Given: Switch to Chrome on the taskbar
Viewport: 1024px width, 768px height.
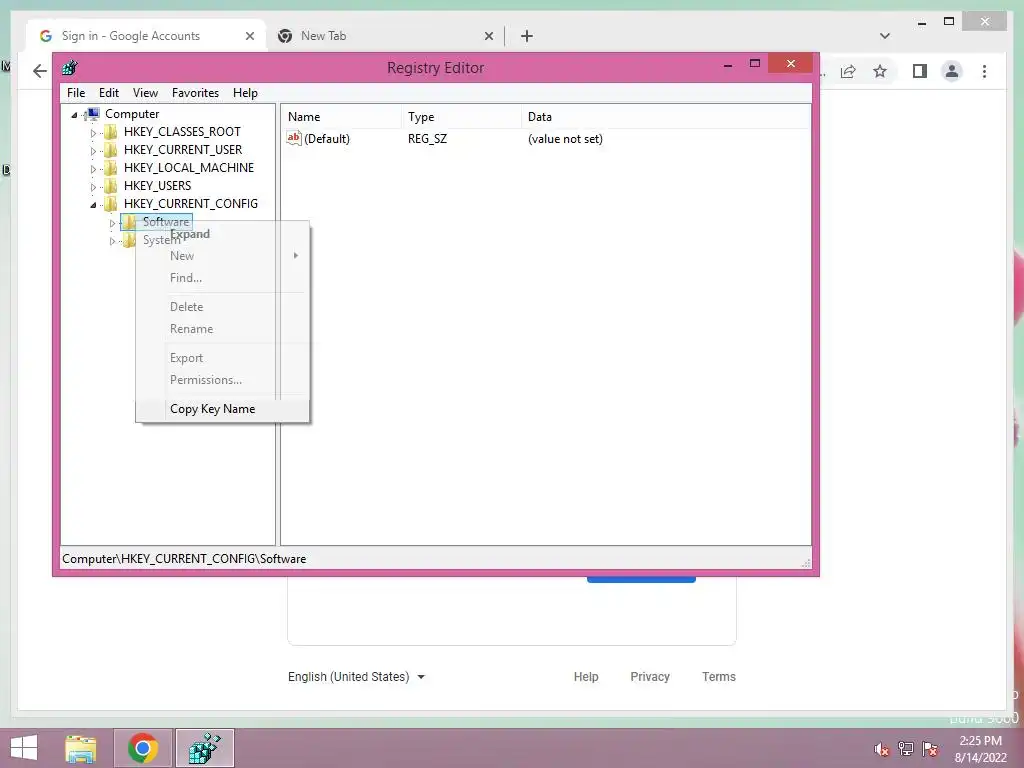Looking at the screenshot, I should click(143, 748).
